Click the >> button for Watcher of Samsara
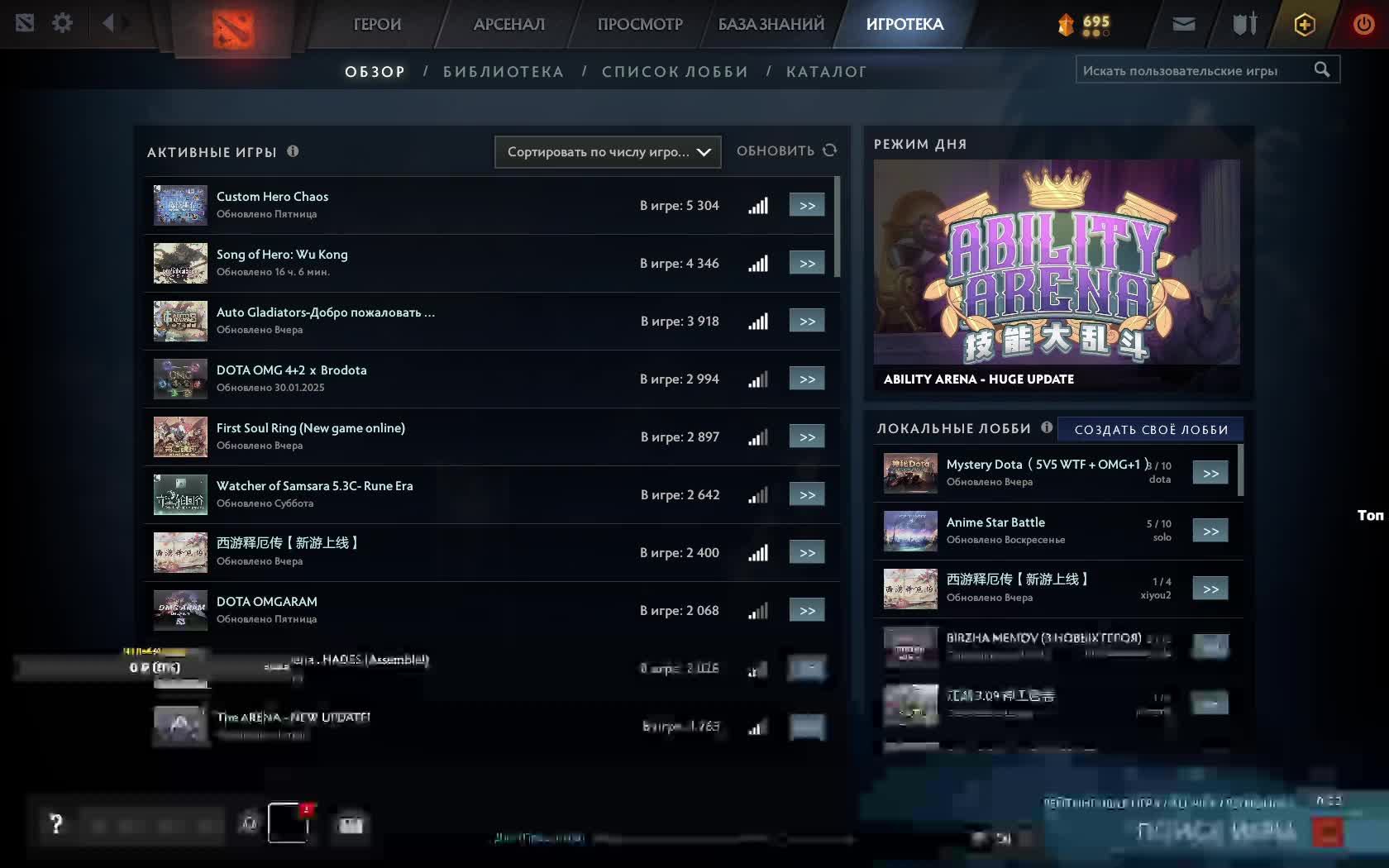 click(x=807, y=494)
